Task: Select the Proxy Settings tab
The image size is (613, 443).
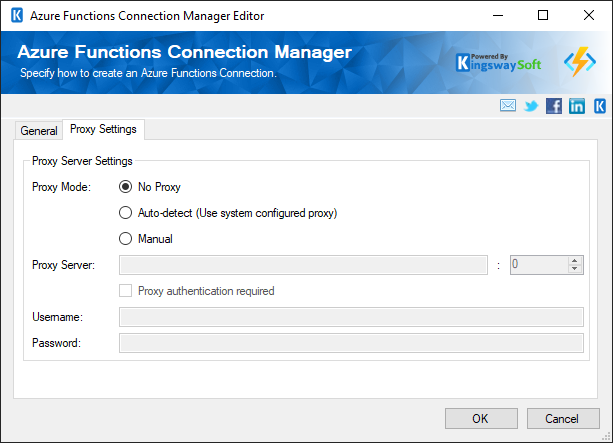Action: click(103, 129)
